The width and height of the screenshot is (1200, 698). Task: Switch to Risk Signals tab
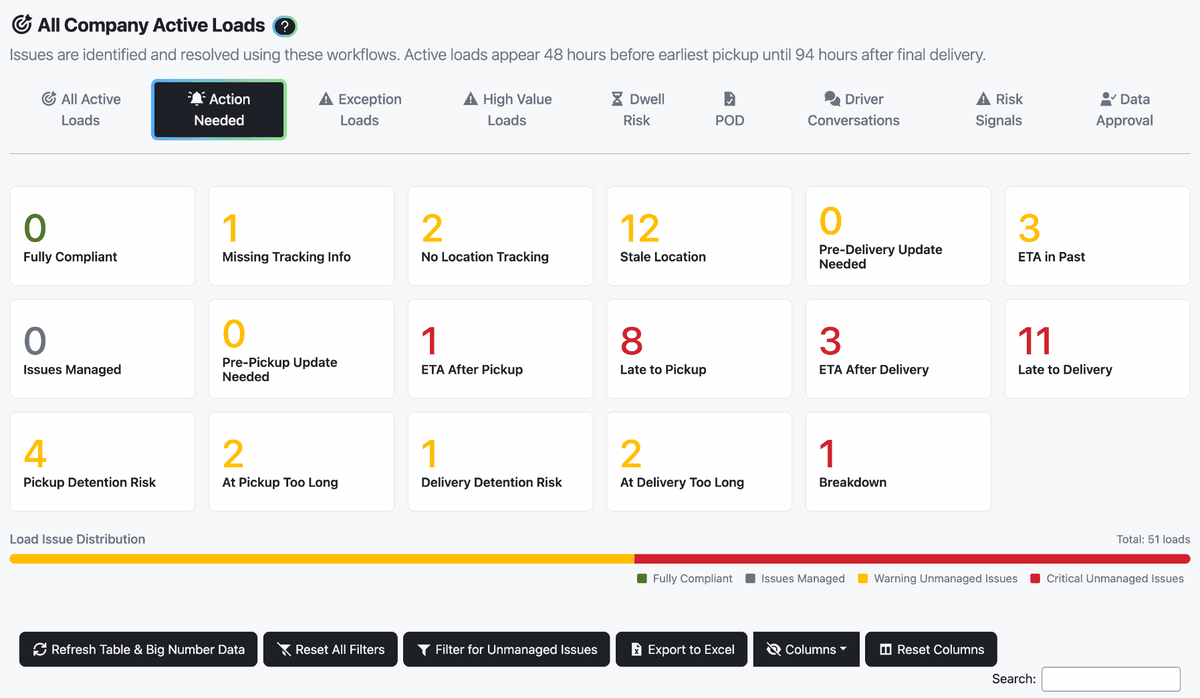click(999, 110)
